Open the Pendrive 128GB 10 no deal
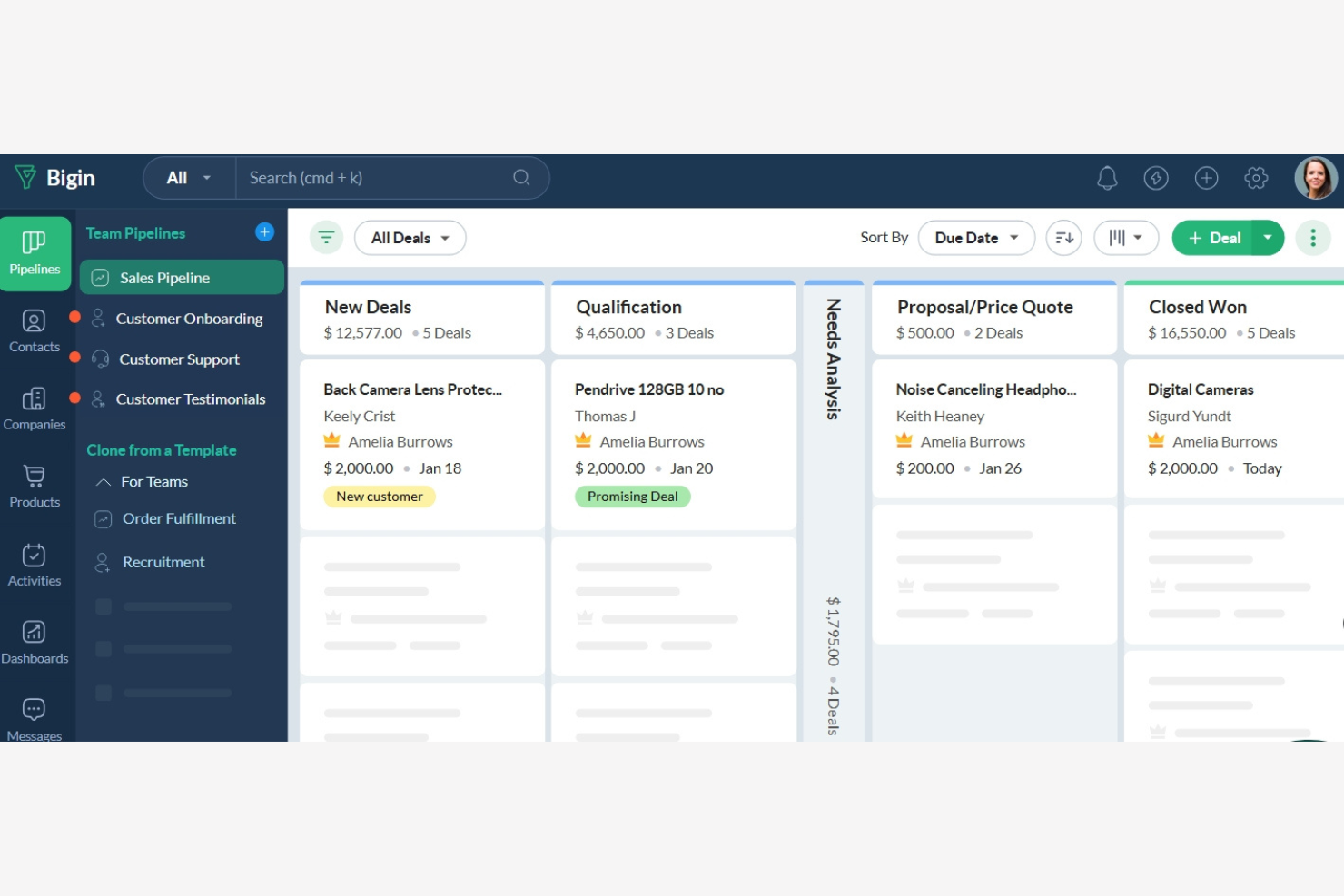This screenshot has width=1344, height=896. [x=649, y=389]
